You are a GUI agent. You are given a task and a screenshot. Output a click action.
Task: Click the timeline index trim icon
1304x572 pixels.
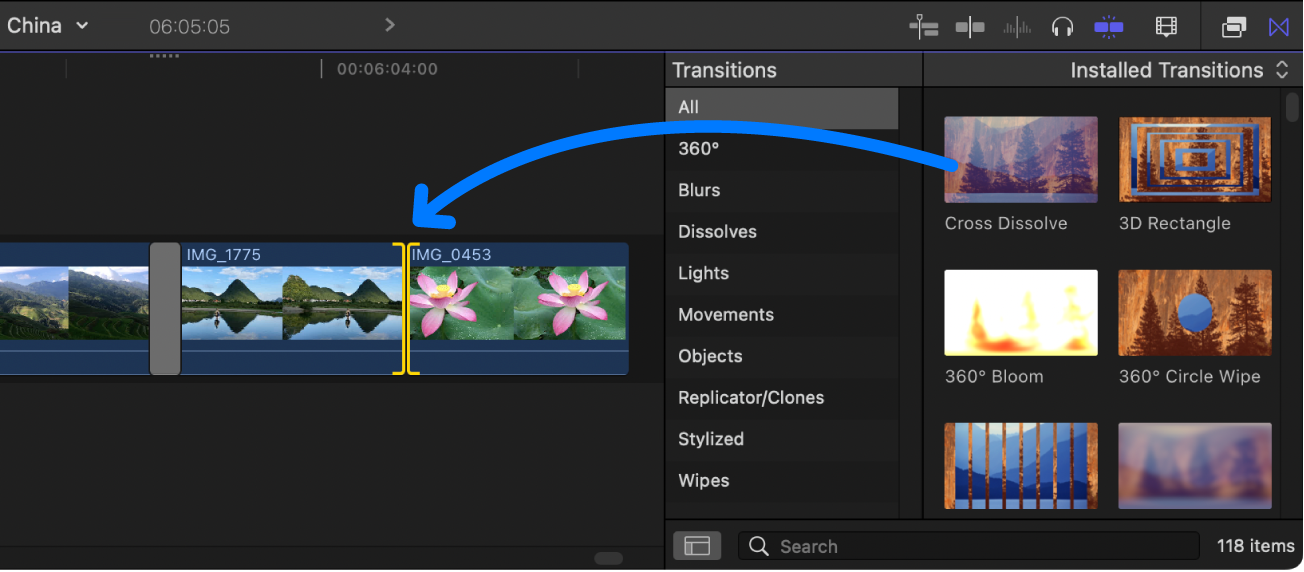tap(924, 27)
